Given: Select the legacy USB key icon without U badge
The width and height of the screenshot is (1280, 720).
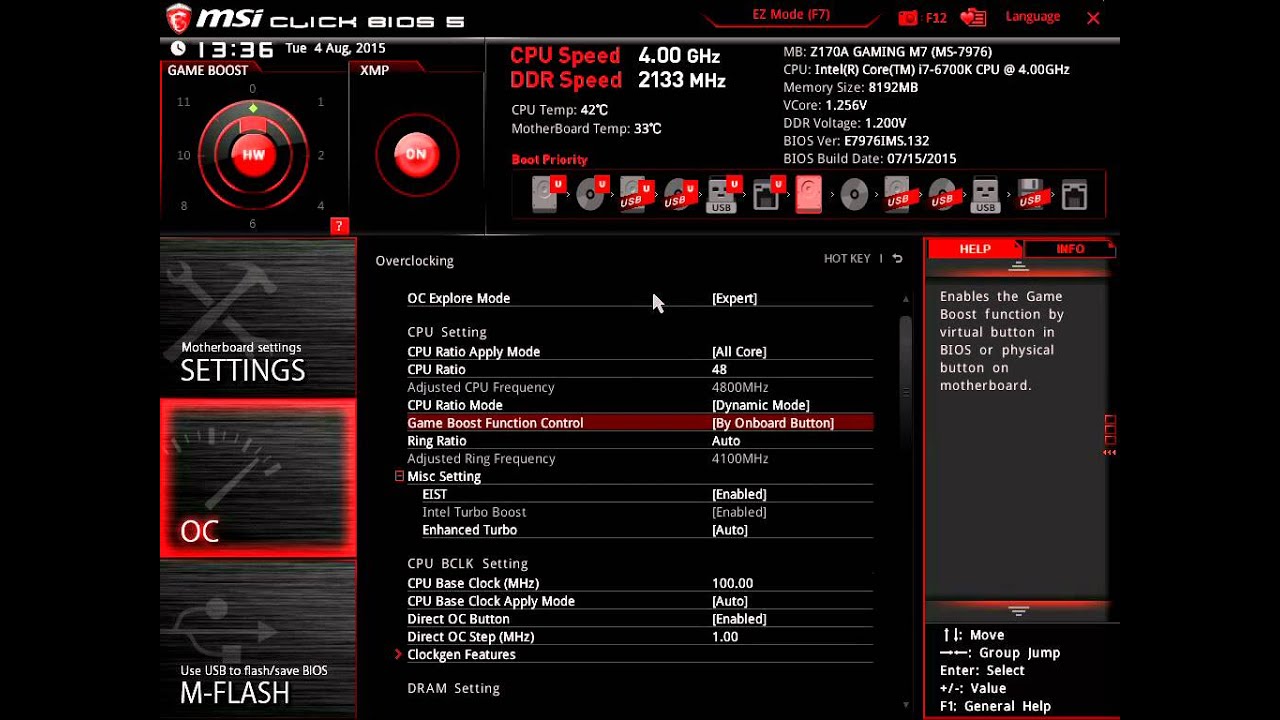Looking at the screenshot, I should [985, 194].
